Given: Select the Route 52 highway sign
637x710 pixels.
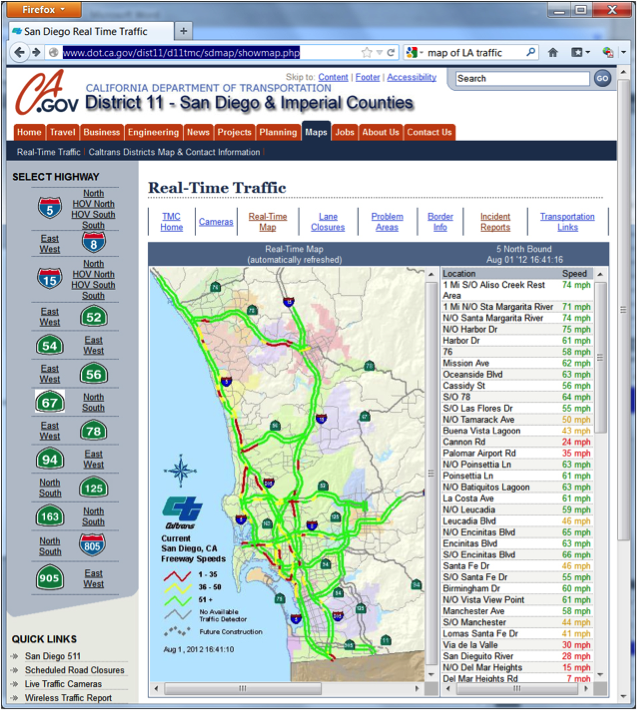Looking at the screenshot, I should pos(94,317).
